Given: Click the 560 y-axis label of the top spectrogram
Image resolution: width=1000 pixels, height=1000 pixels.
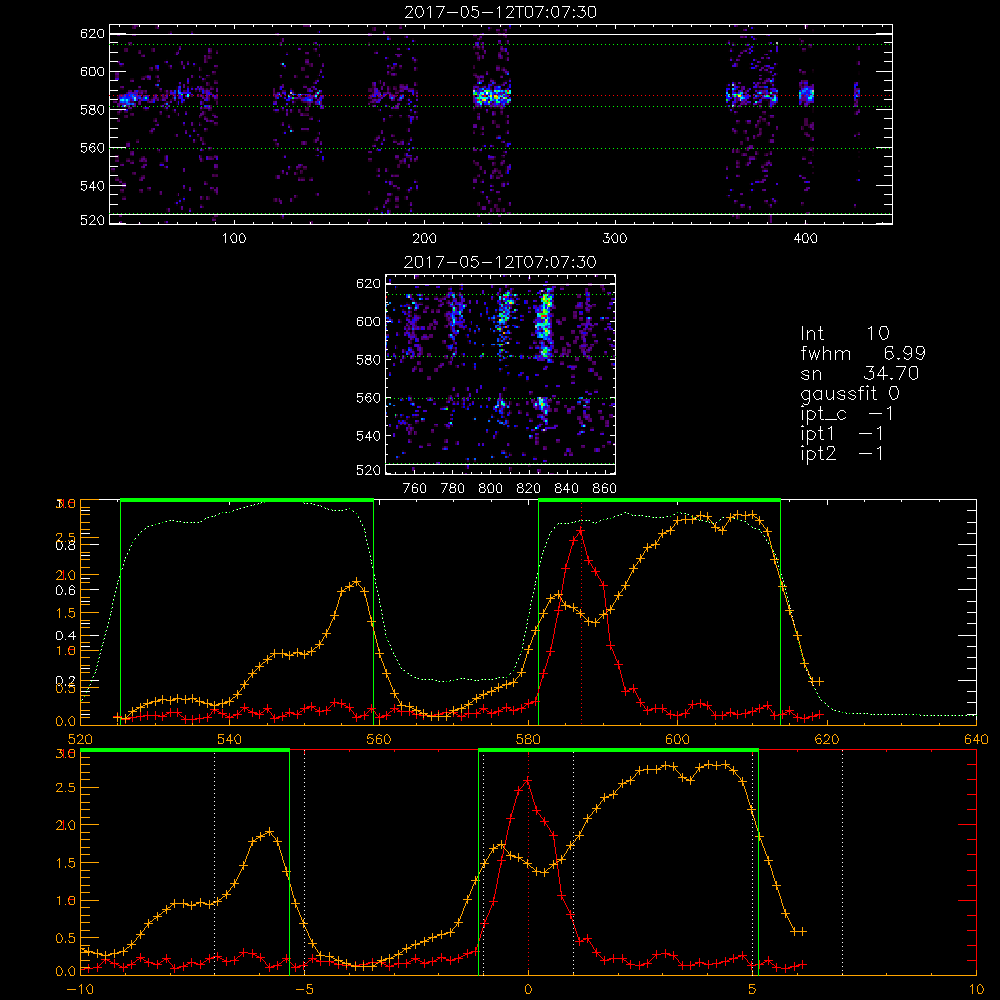Looking at the screenshot, I should click(x=92, y=148).
